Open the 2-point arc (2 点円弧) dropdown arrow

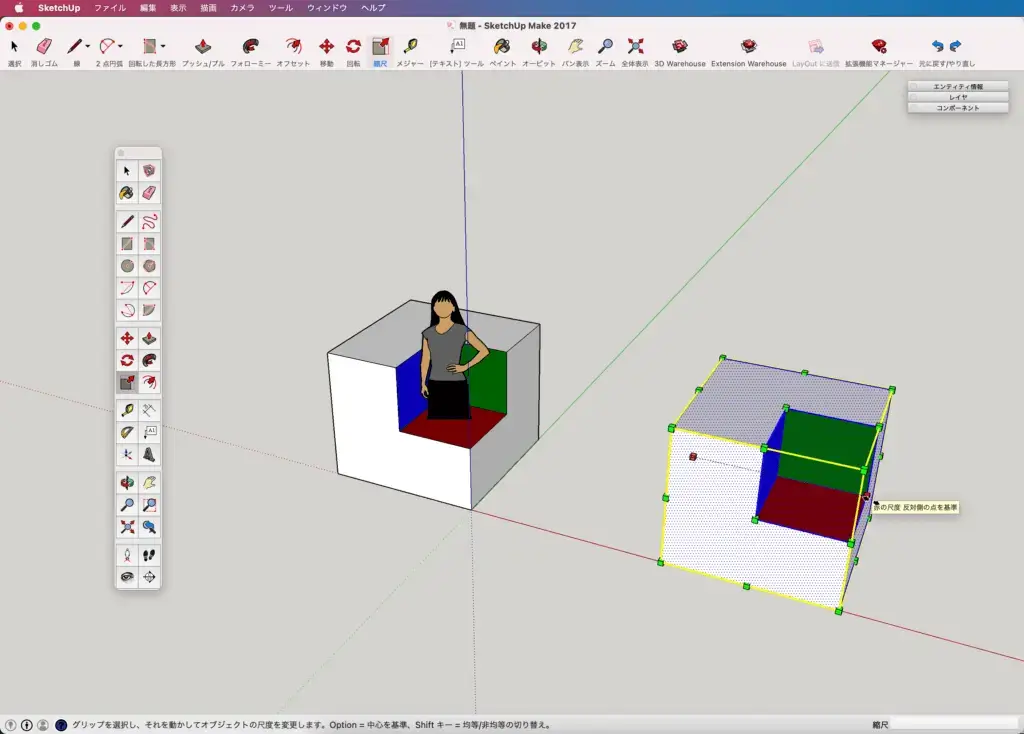[120, 46]
